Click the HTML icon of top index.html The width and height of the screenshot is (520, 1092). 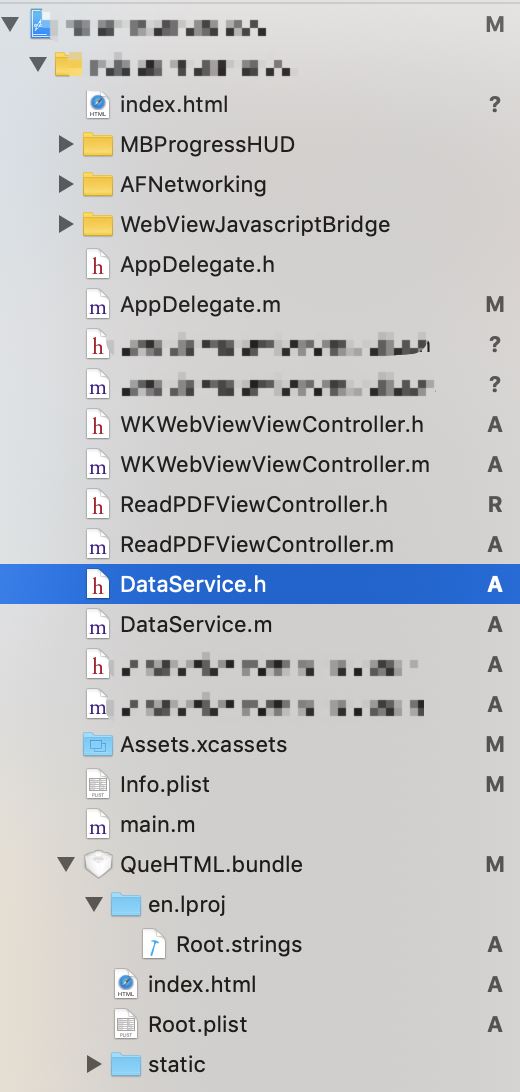coord(97,104)
